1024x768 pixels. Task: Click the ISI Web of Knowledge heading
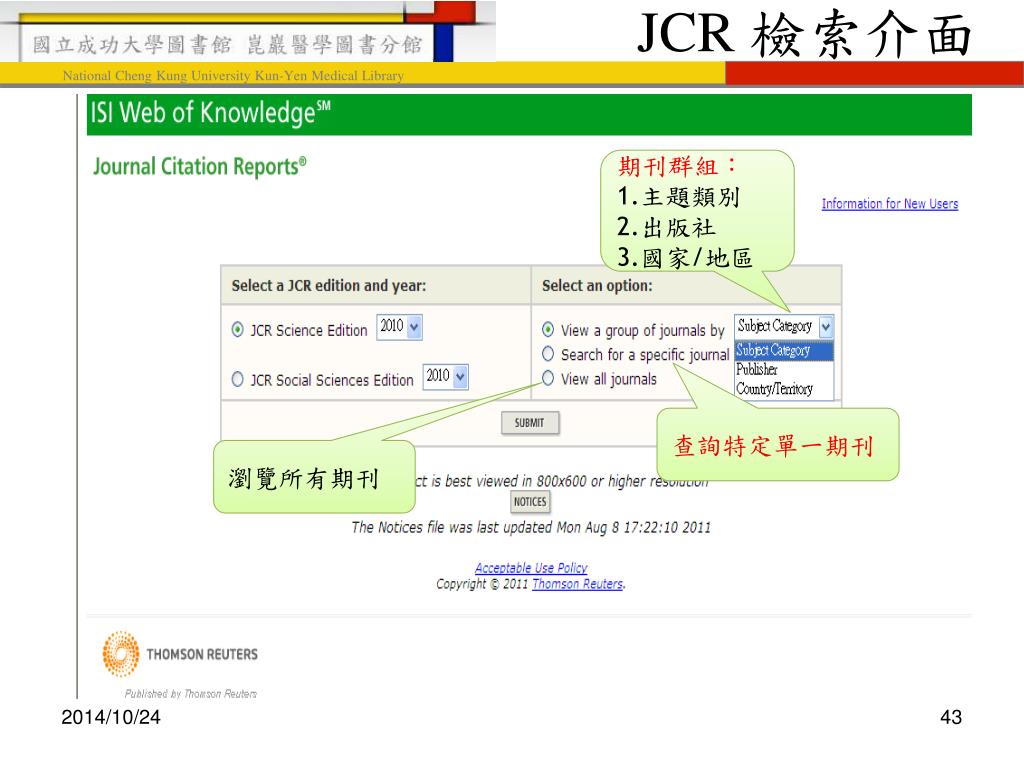(210, 112)
